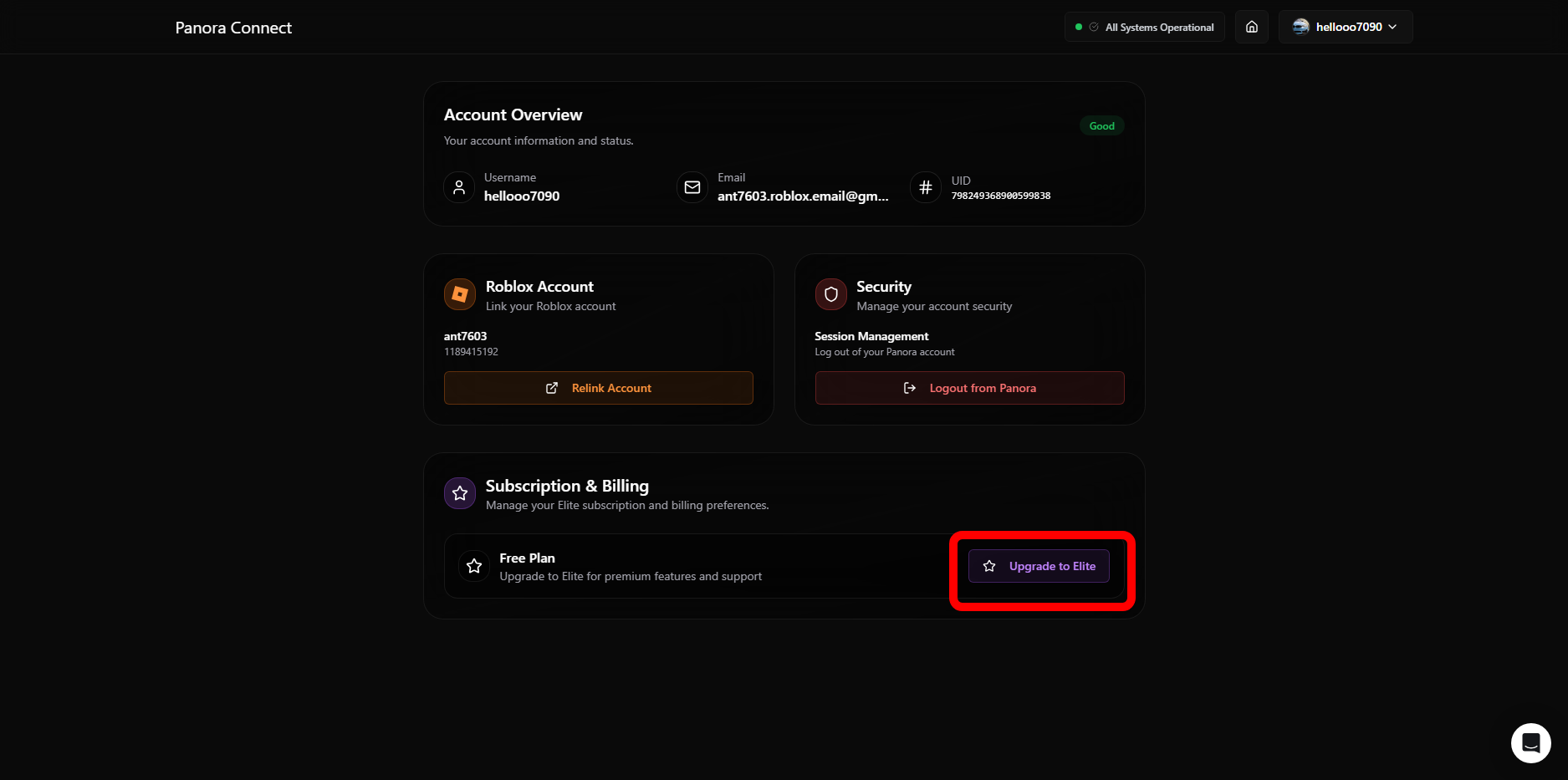This screenshot has height=780, width=1568.
Task: Click the email envelope icon
Action: 692,187
